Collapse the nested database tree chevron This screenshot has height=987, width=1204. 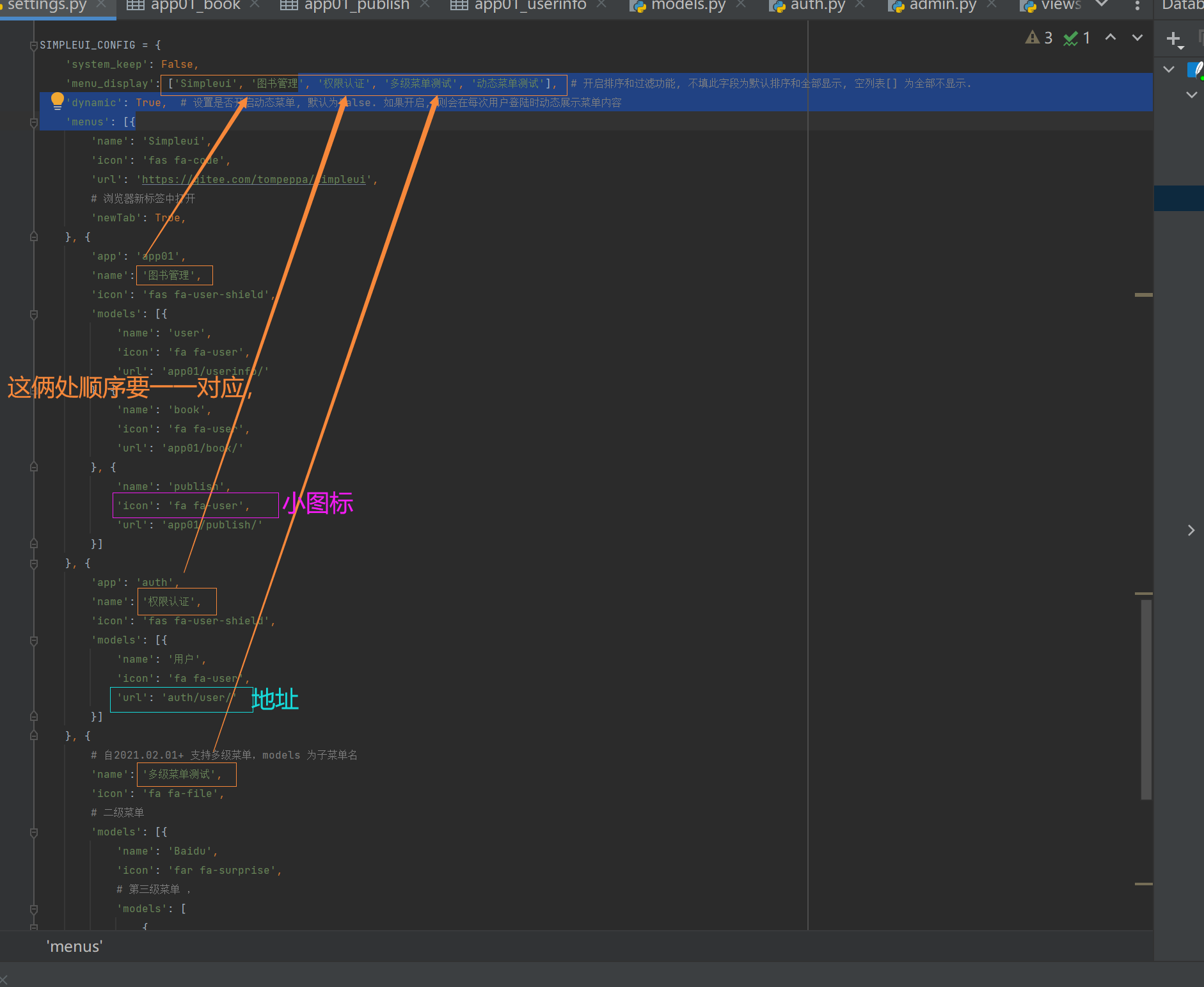tap(1191, 95)
